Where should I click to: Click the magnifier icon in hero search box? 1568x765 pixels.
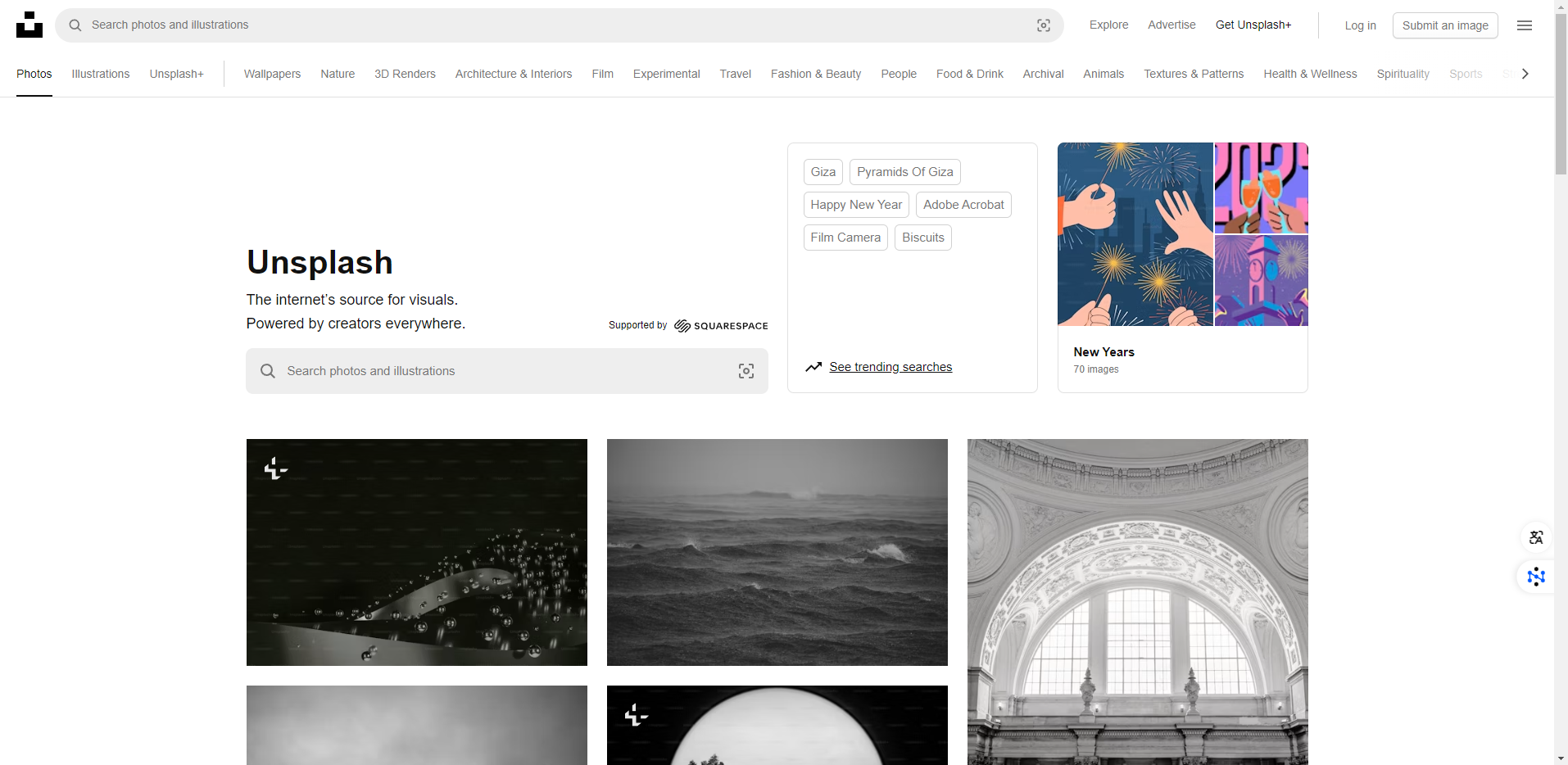[268, 371]
